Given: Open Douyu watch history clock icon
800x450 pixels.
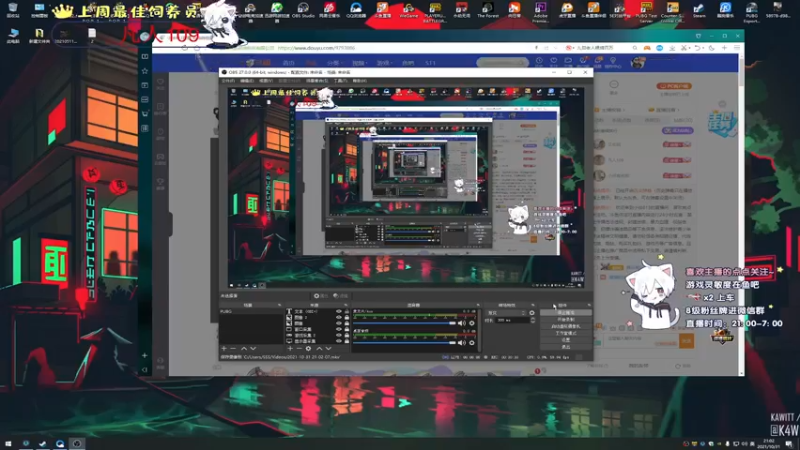Looking at the screenshot, I should [x=539, y=61].
